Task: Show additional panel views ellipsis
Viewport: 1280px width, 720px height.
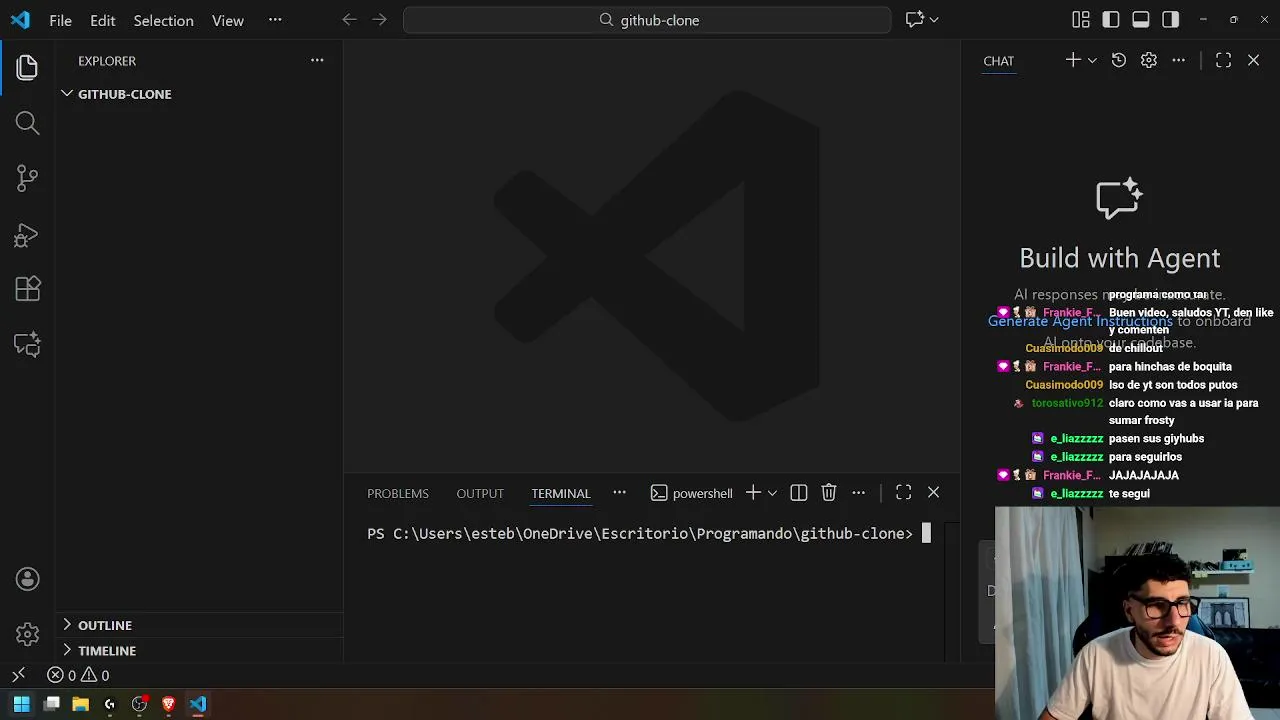Action: 619,492
